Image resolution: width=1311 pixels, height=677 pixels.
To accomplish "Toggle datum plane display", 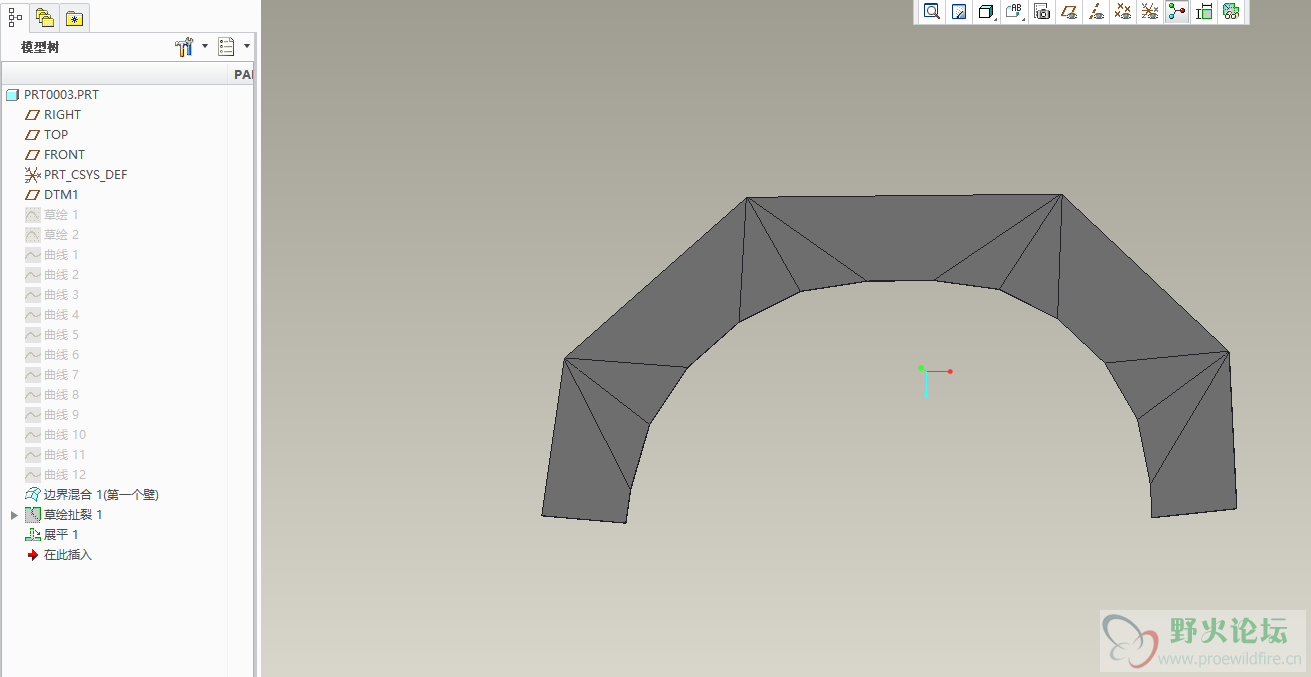I will tap(1069, 12).
